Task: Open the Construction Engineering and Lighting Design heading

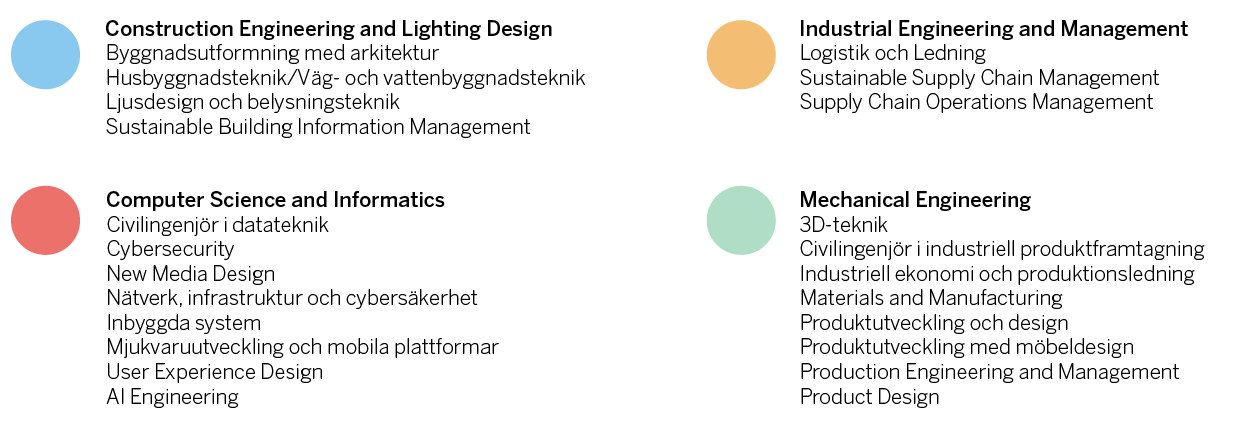Action: coord(328,29)
